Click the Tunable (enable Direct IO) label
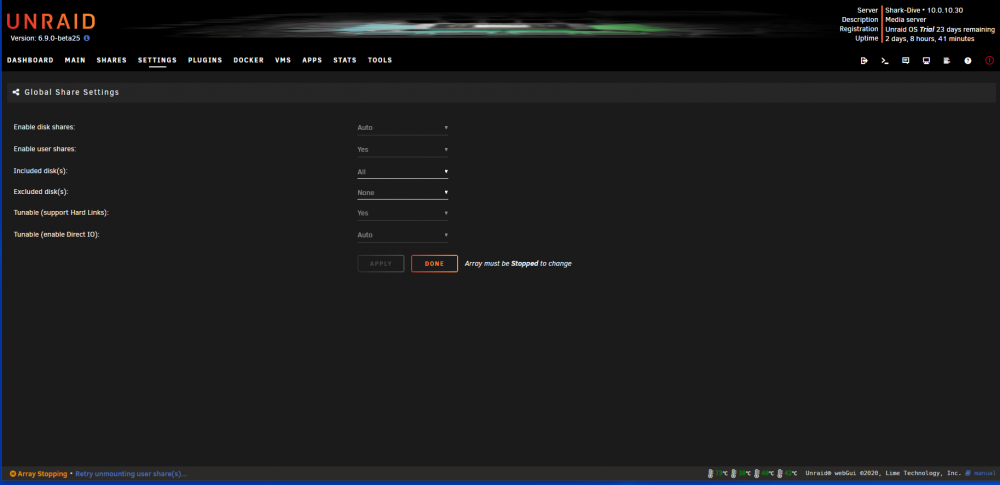1000x485 pixels. pyautogui.click(x=57, y=234)
